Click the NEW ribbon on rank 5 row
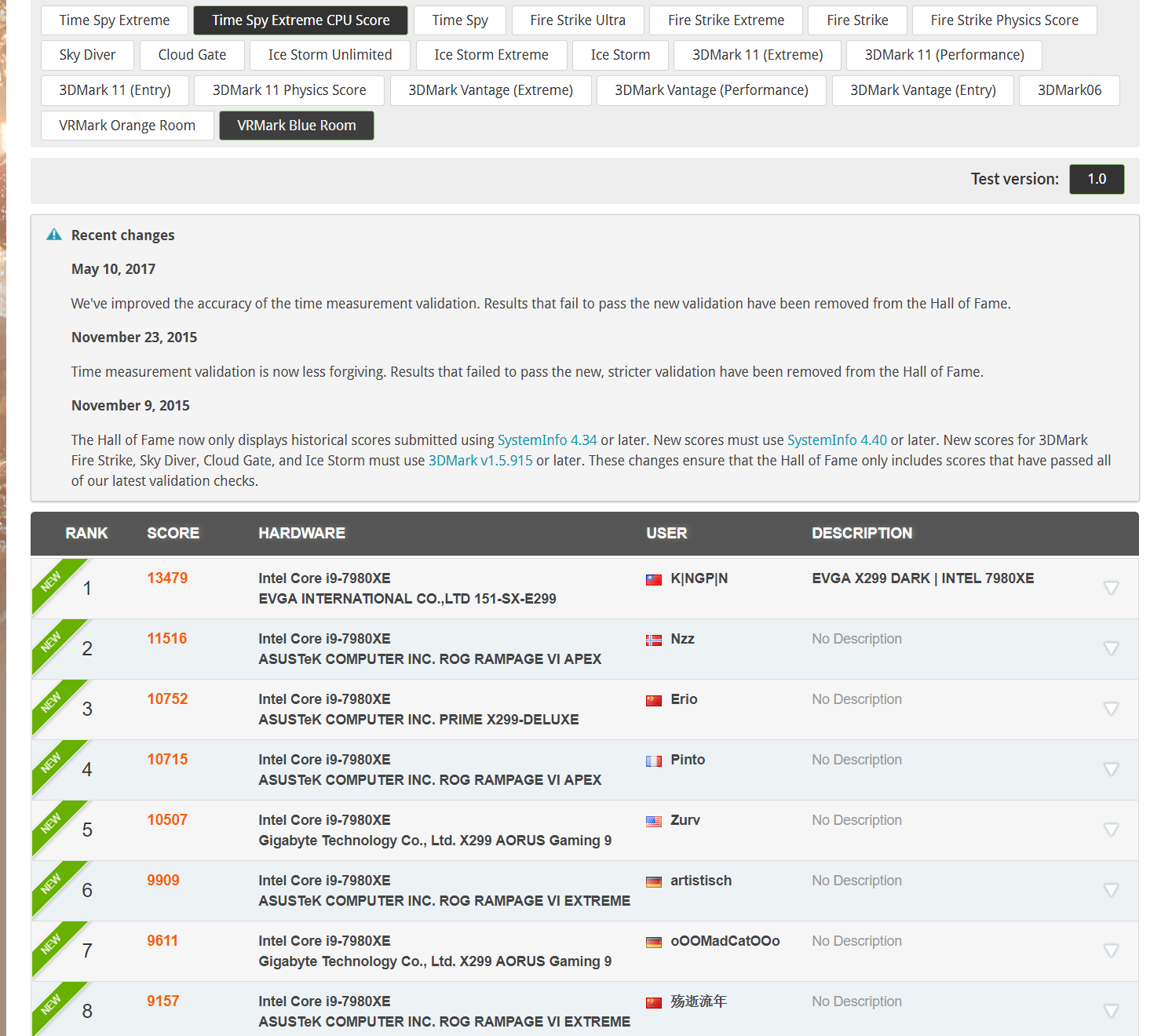1161x1036 pixels. click(x=52, y=822)
